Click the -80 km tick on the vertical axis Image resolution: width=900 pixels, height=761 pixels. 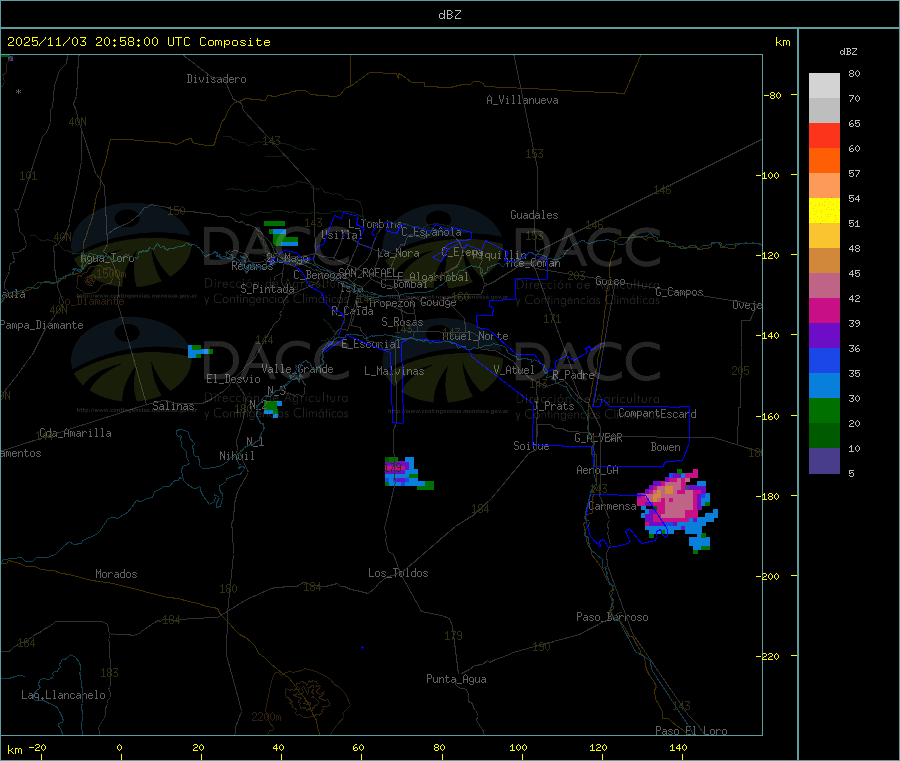[x=773, y=95]
